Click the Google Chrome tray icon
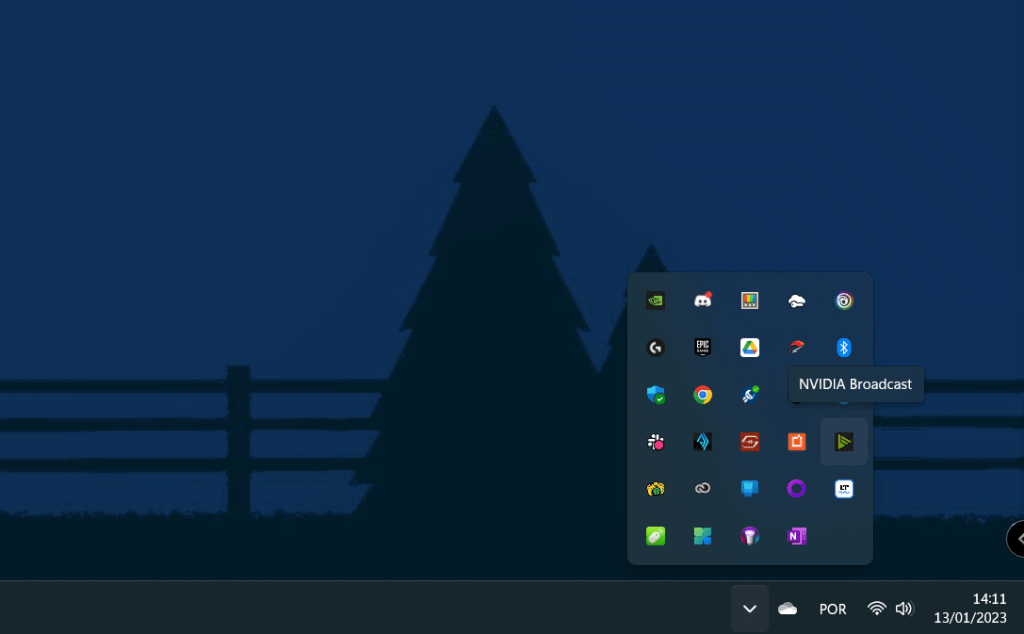The height and width of the screenshot is (634, 1024). [x=703, y=395]
